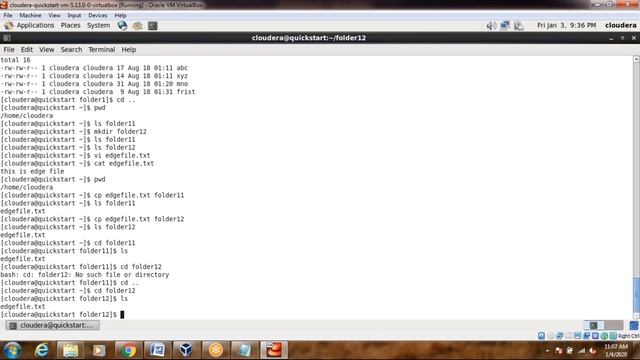
Task: Launch the mail client icon in GNOME panel
Action: (137, 26)
